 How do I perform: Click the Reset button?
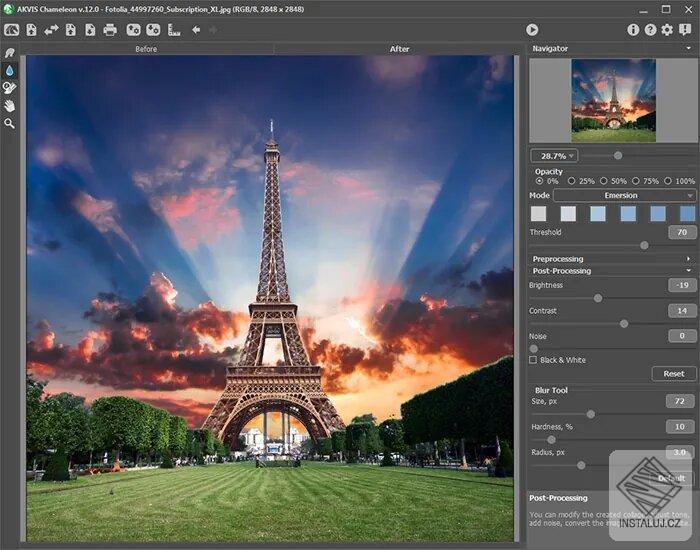(674, 374)
